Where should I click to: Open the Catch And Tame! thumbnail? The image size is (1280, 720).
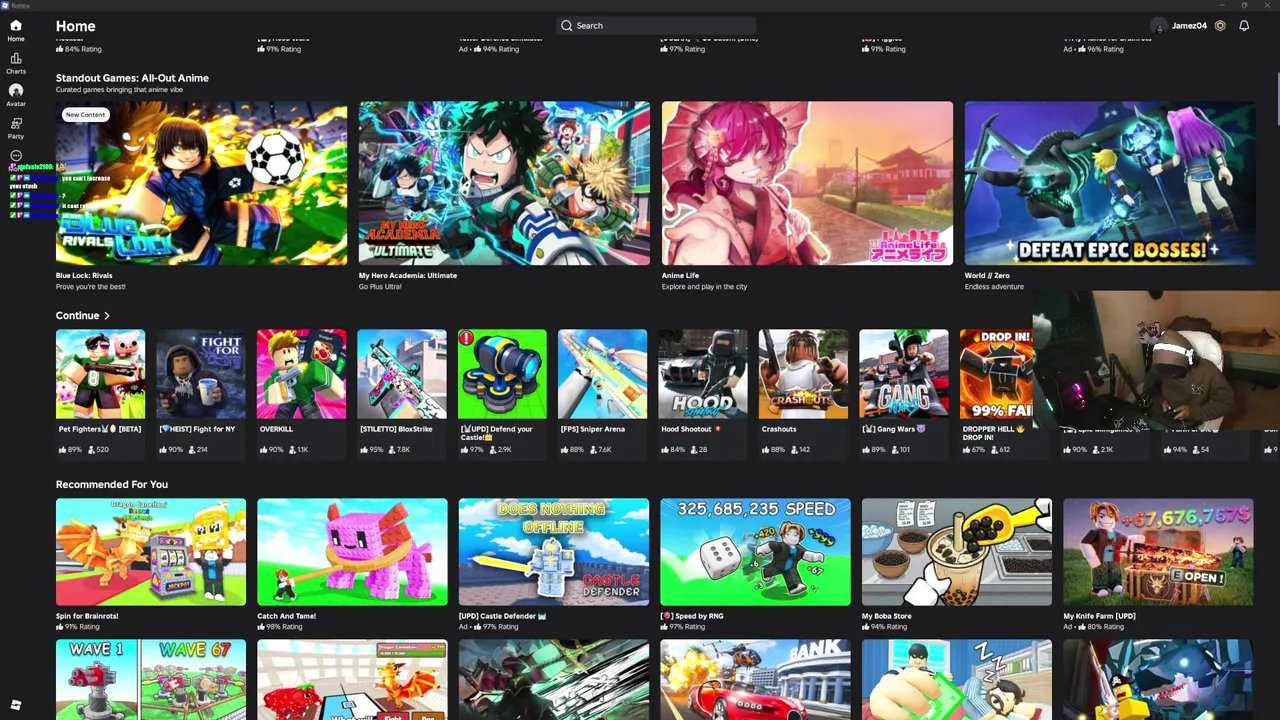pyautogui.click(x=352, y=552)
